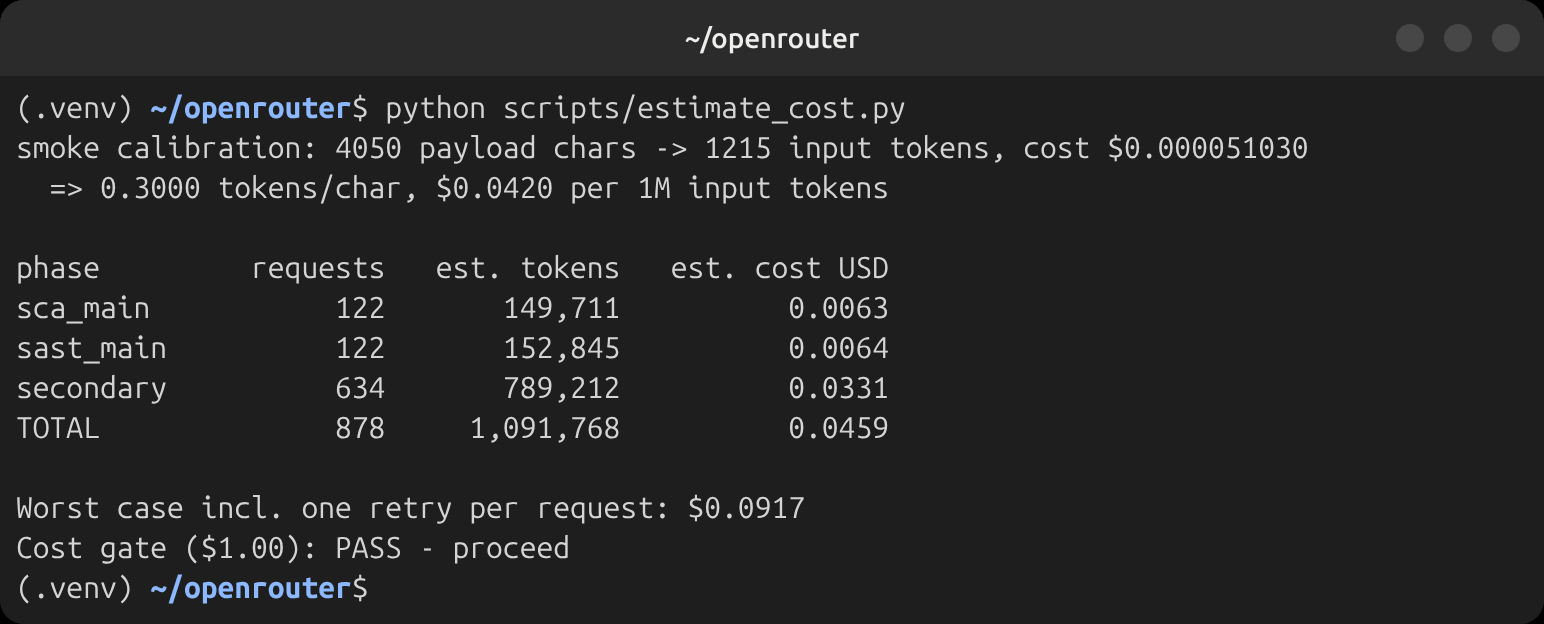This screenshot has height=624, width=1544.
Task: Click the total token count 1,091,768
Action: click(545, 429)
